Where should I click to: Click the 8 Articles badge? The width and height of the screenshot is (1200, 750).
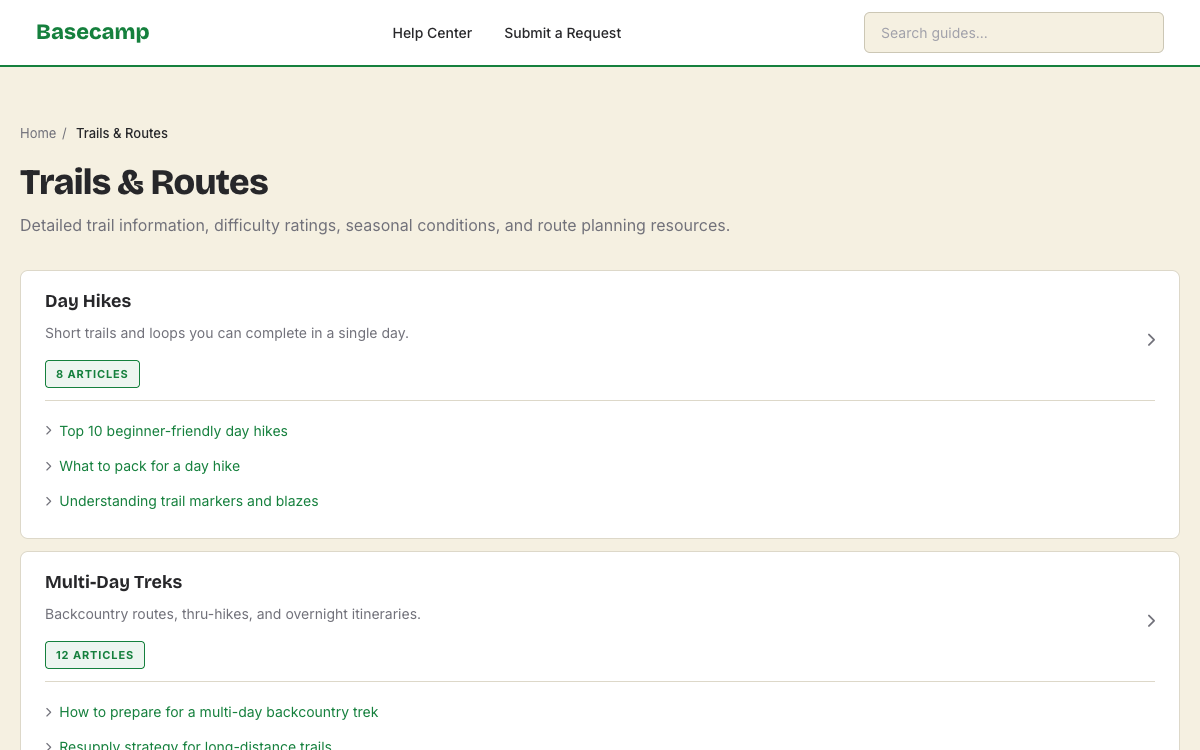[92, 374]
